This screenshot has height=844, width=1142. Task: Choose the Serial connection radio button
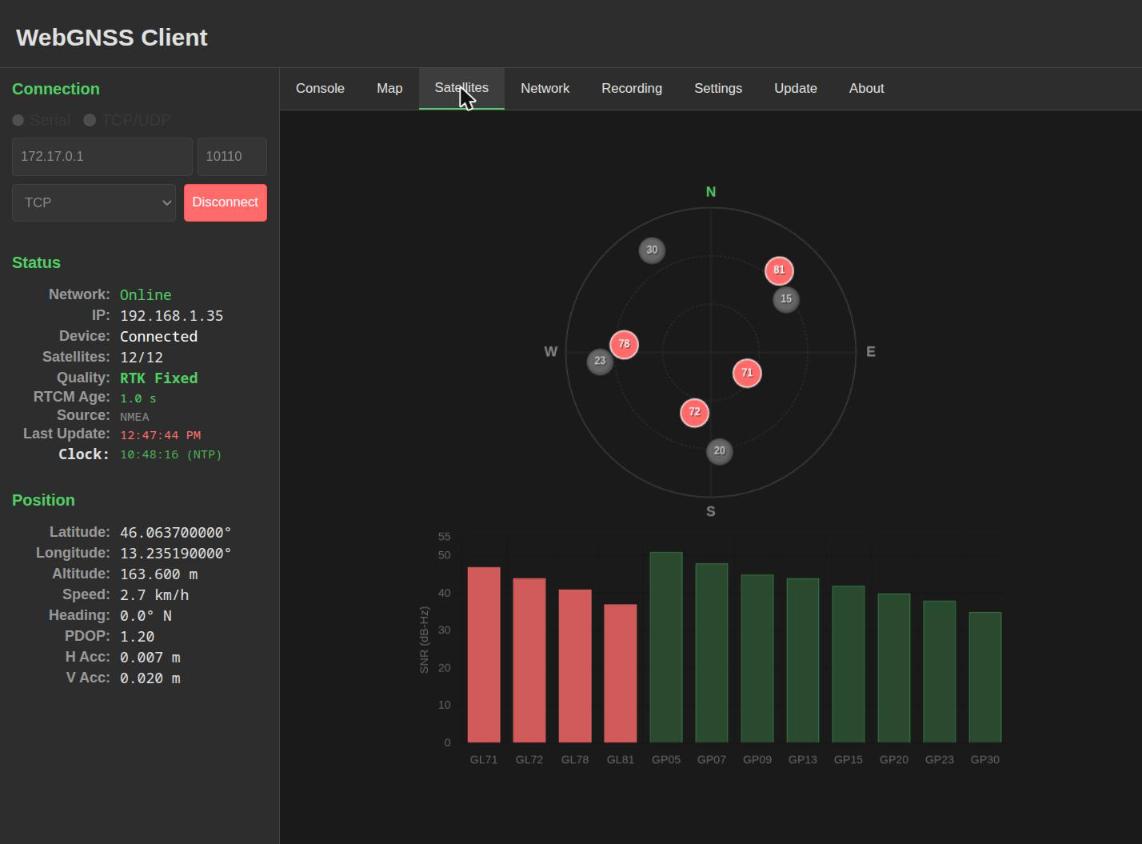[18, 120]
